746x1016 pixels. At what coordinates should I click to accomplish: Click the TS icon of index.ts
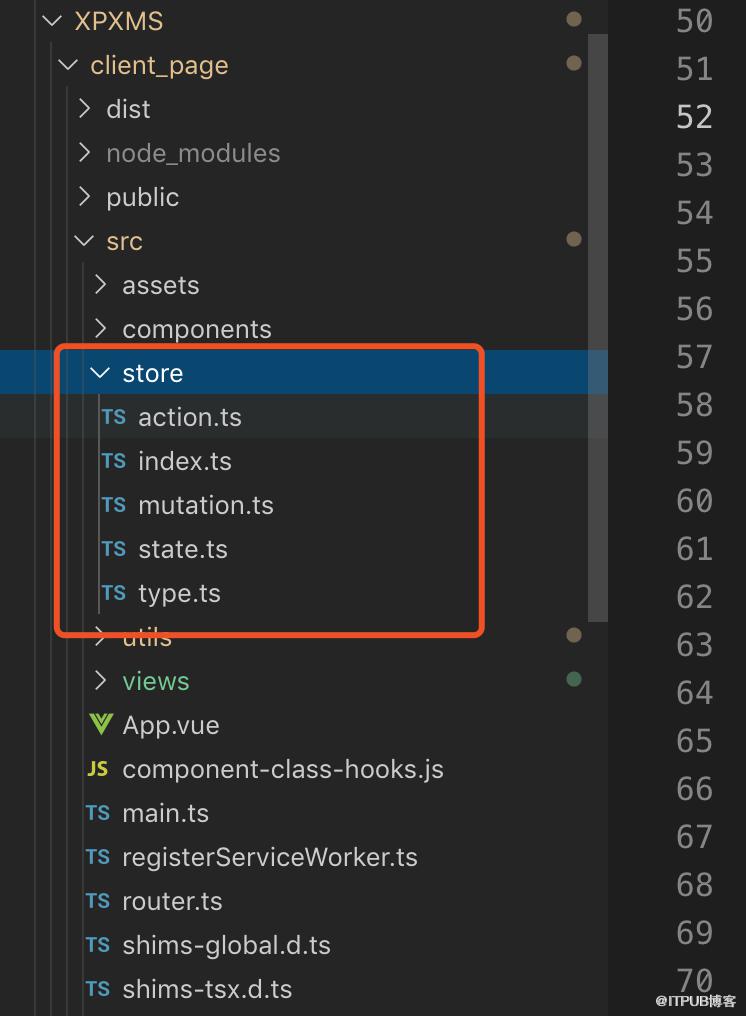pos(114,461)
